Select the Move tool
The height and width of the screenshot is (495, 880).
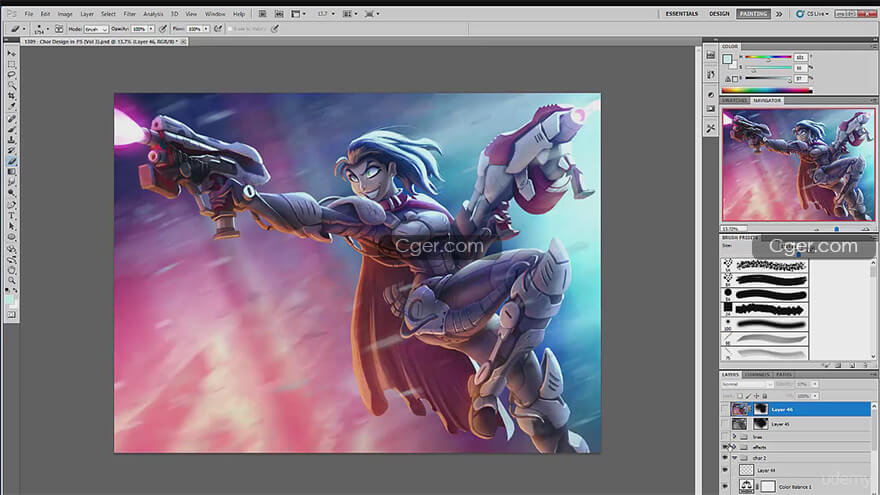click(x=11, y=53)
